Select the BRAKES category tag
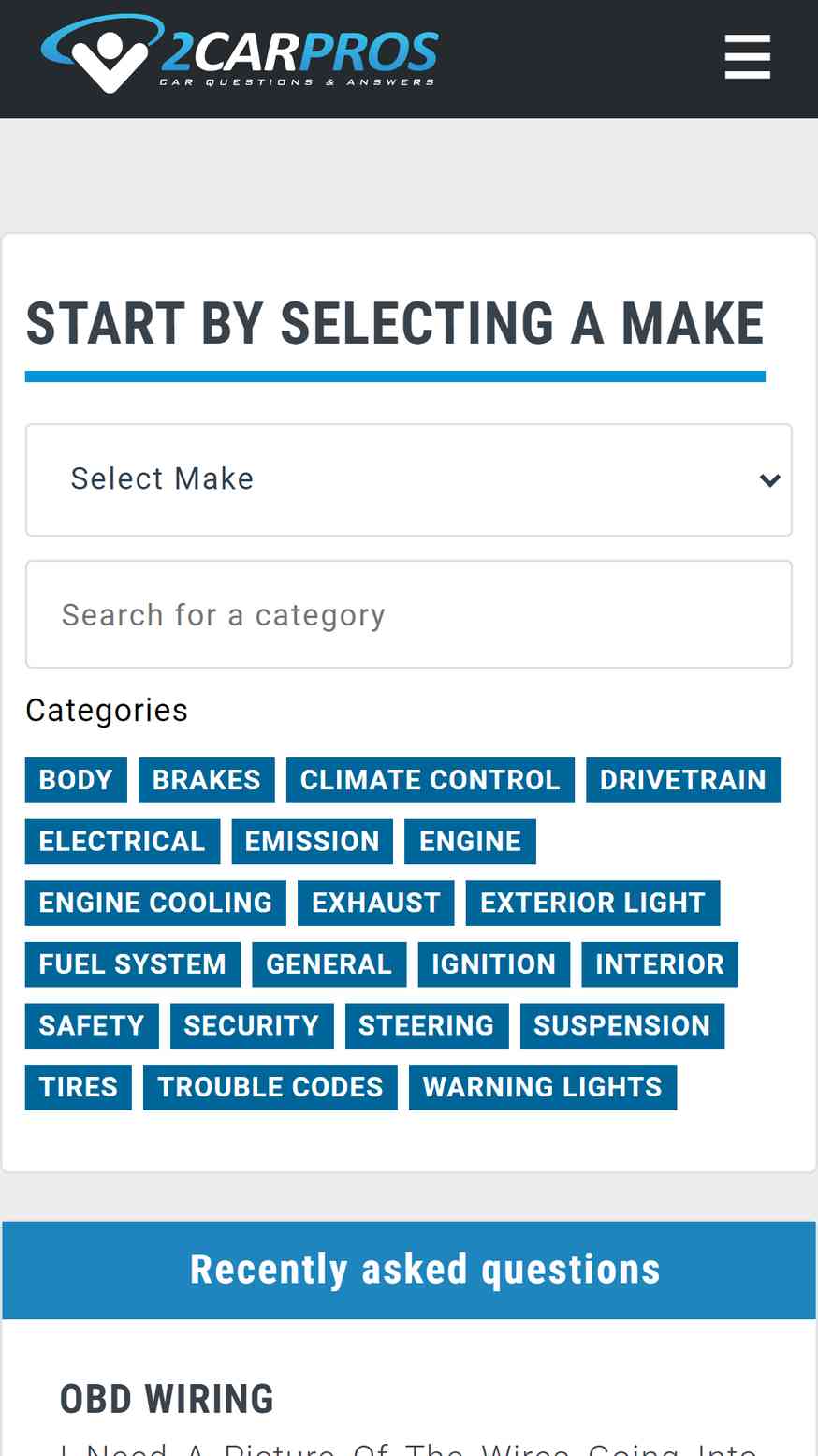Screen dimensions: 818x1456 click(207, 780)
